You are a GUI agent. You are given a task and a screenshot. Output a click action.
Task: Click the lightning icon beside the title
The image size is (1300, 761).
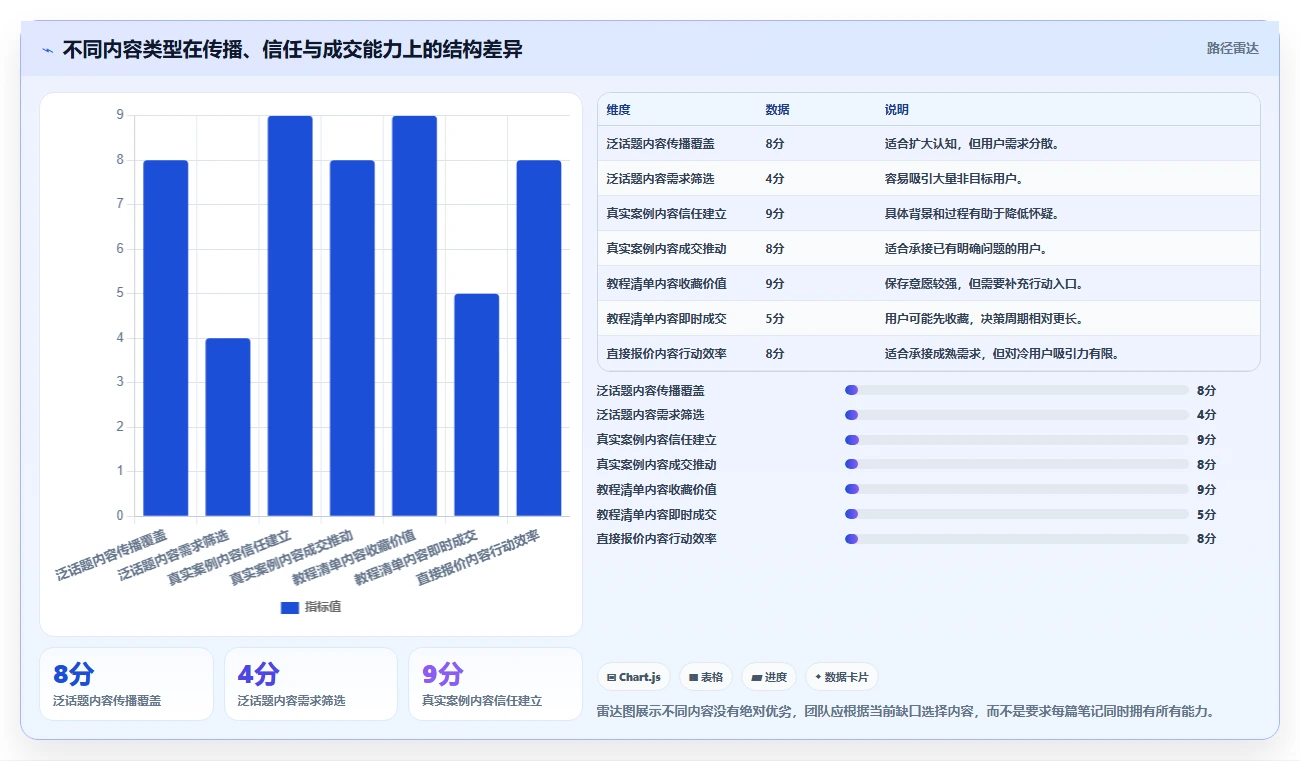coord(47,50)
